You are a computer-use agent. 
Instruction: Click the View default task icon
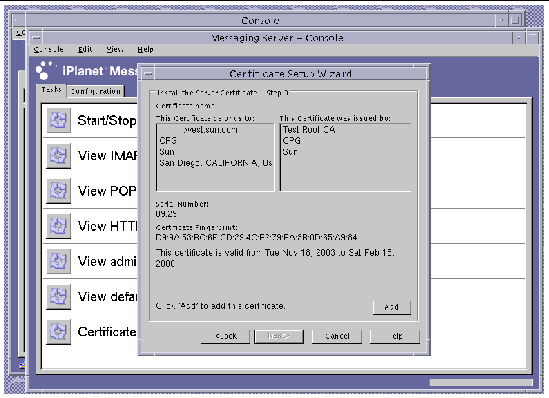[58, 296]
